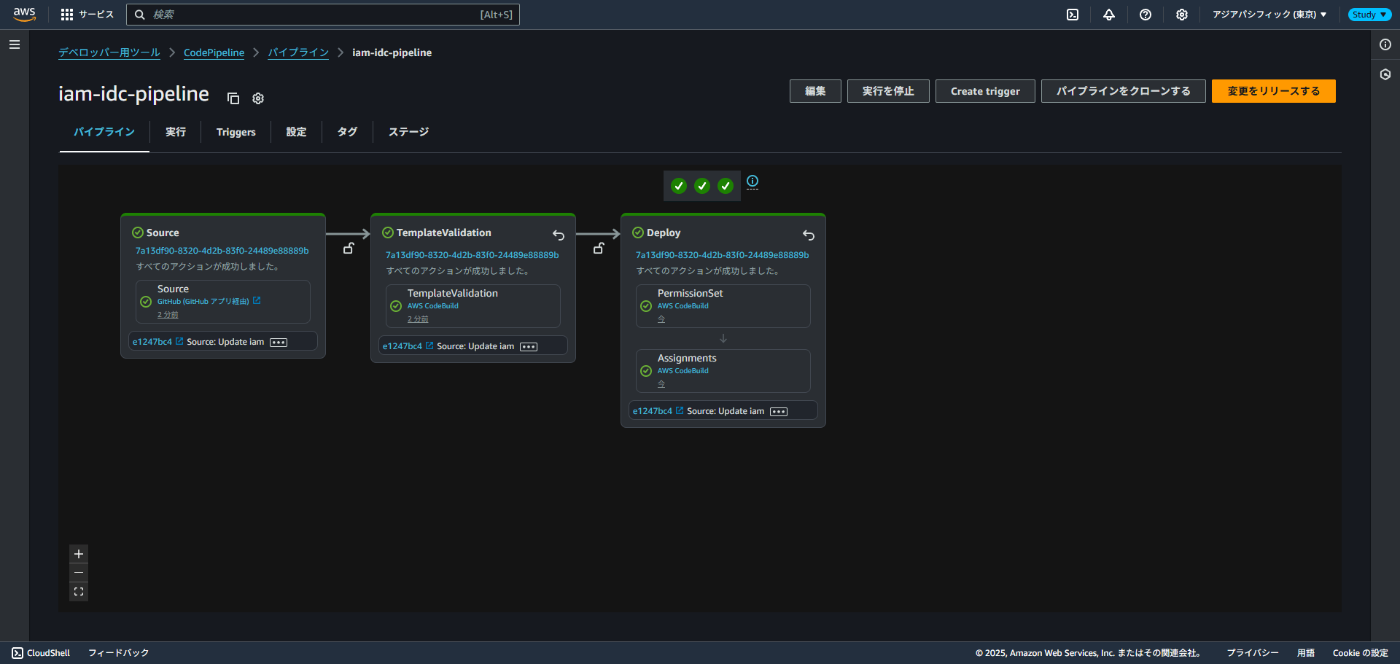Expand the ellipsis in Source stage commit row
1400x664 pixels.
click(x=278, y=342)
